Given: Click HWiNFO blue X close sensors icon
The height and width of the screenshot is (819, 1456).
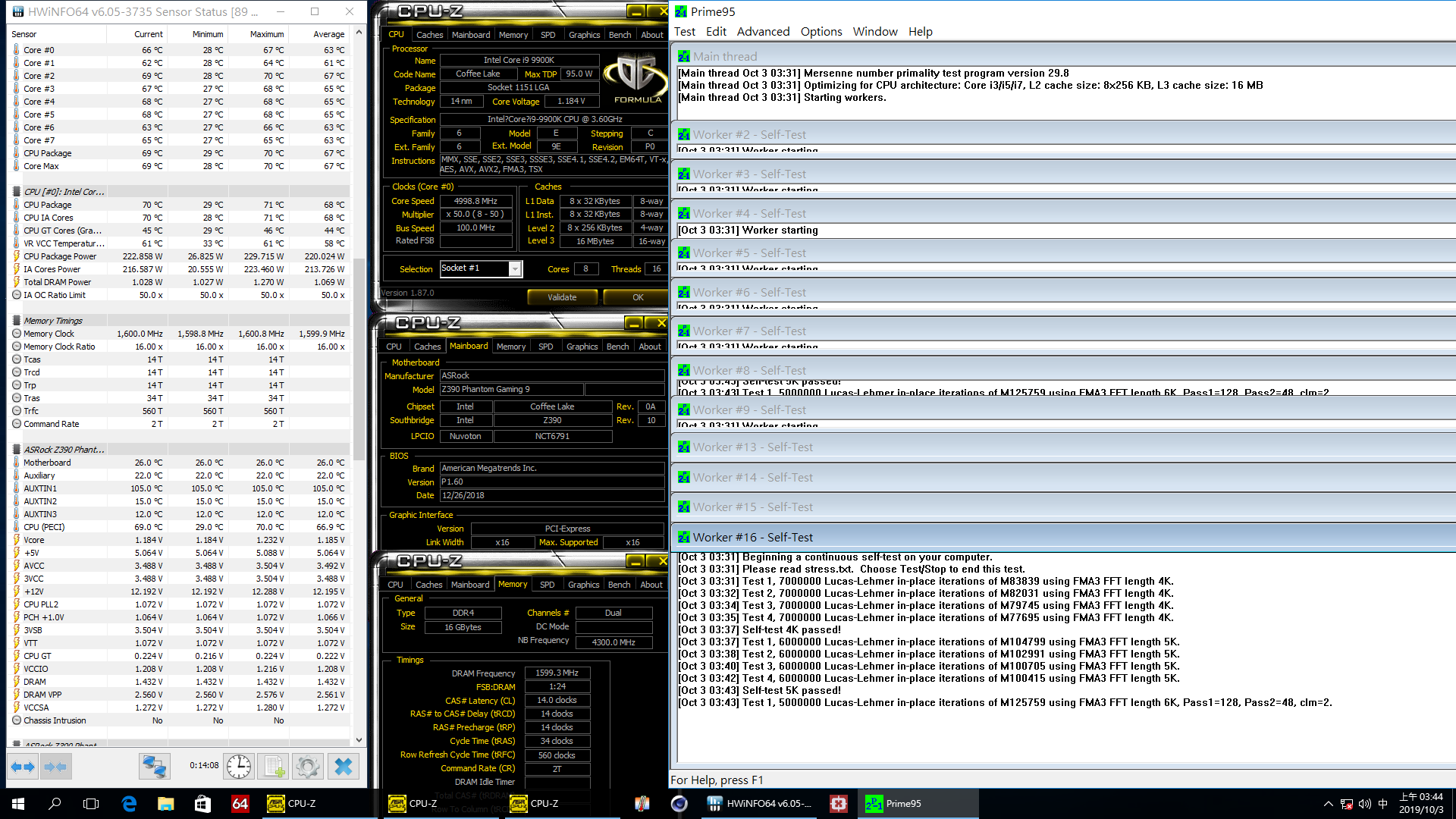Looking at the screenshot, I should (x=343, y=767).
